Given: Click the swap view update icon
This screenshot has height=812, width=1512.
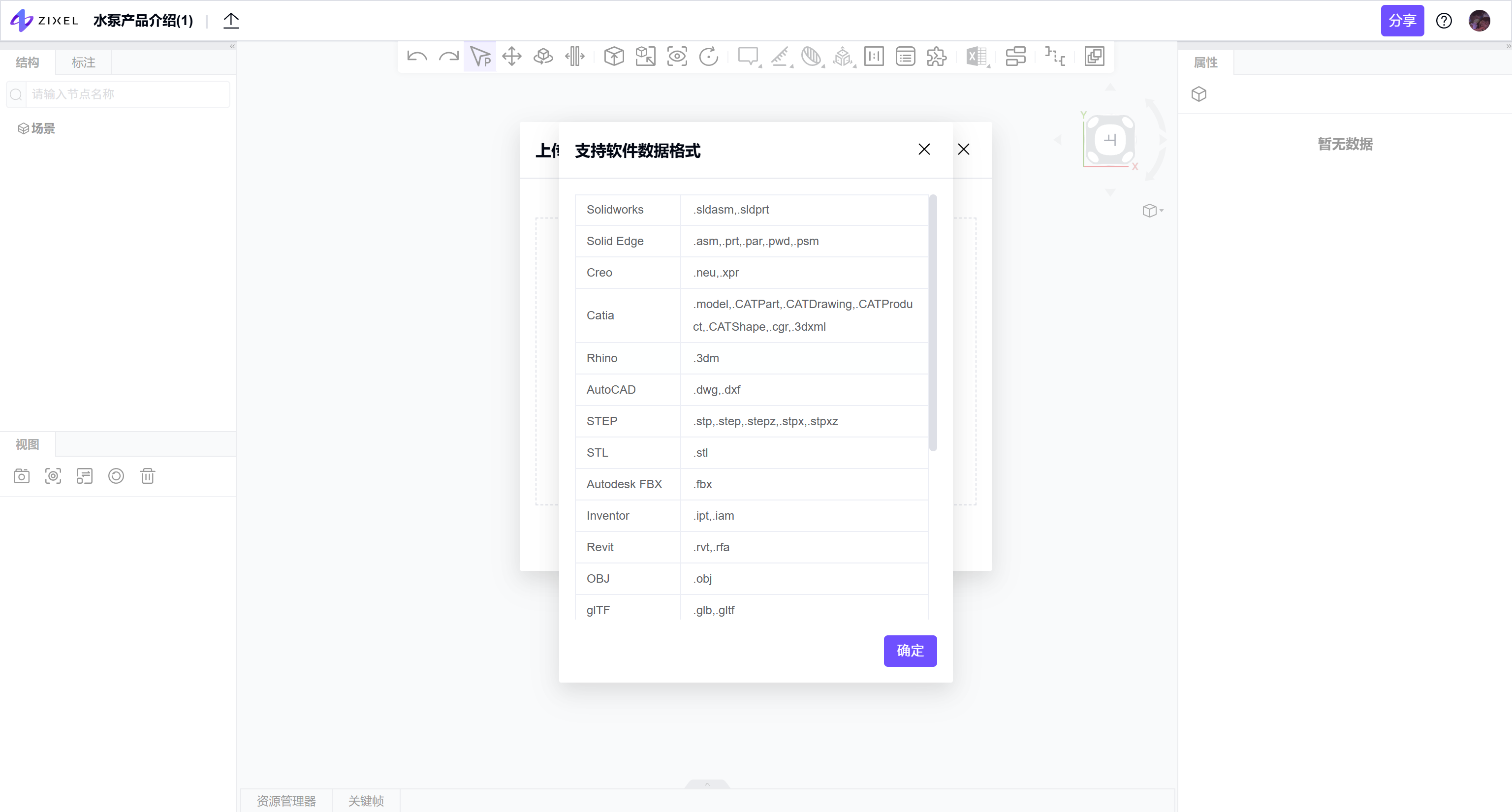Looking at the screenshot, I should [x=85, y=476].
